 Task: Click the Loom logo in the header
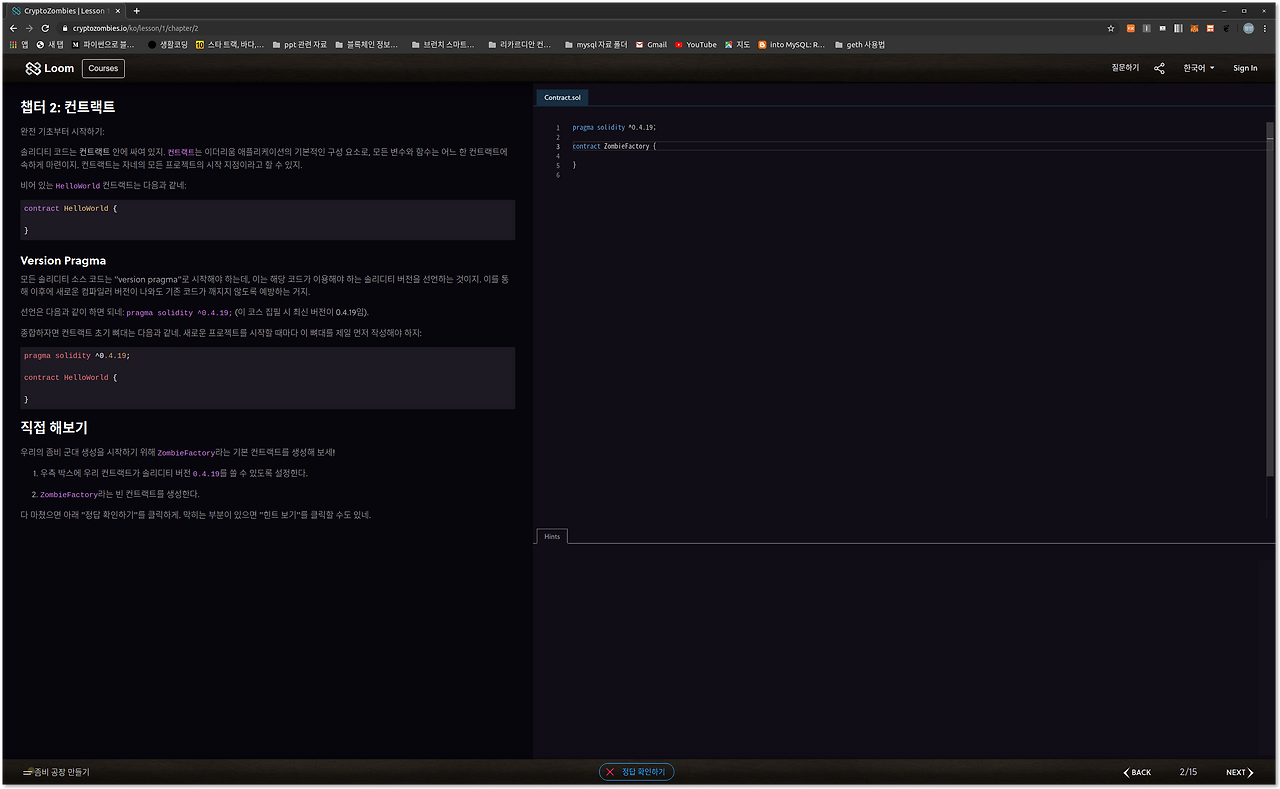tap(50, 68)
